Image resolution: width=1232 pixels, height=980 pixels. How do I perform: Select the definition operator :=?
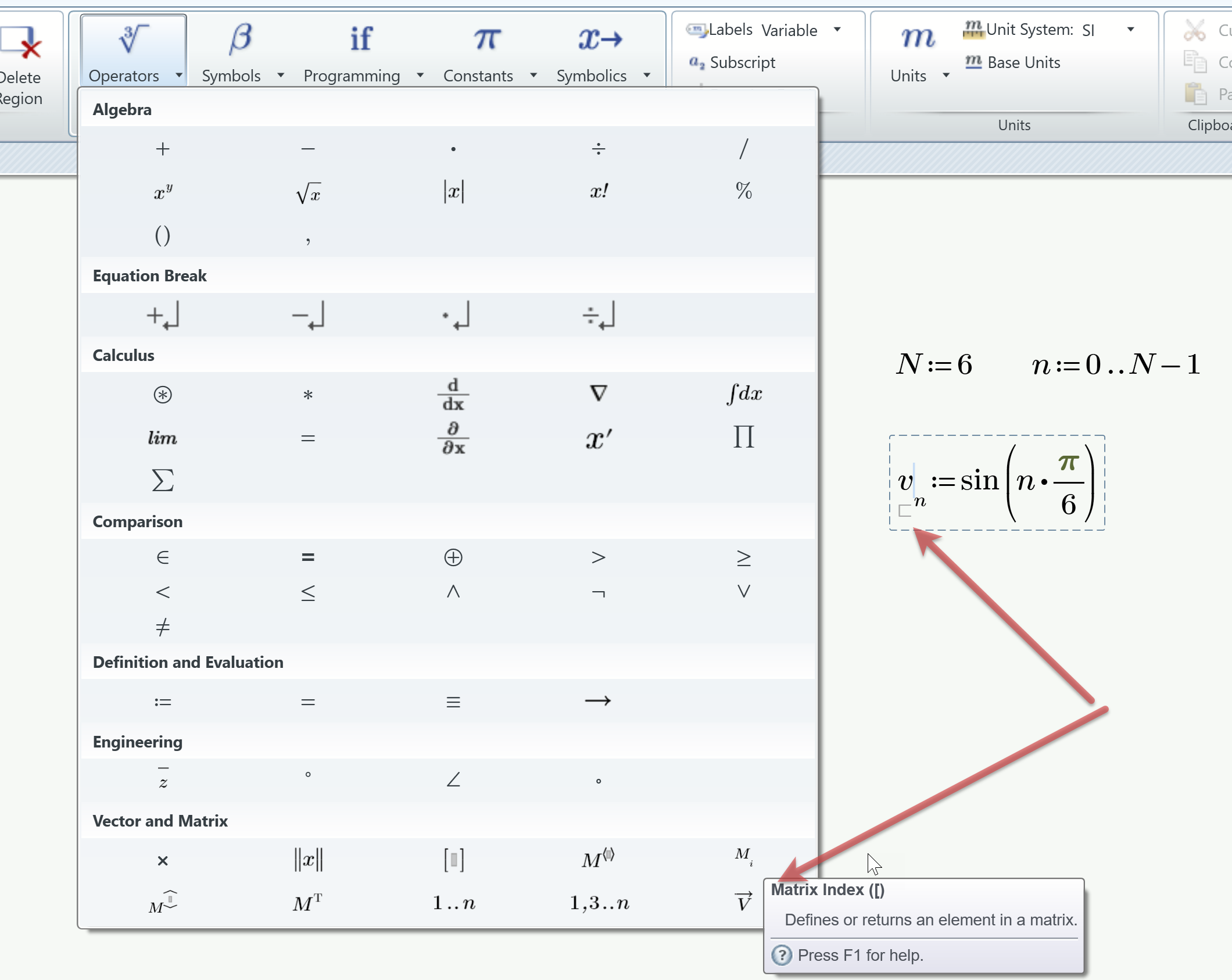point(163,701)
